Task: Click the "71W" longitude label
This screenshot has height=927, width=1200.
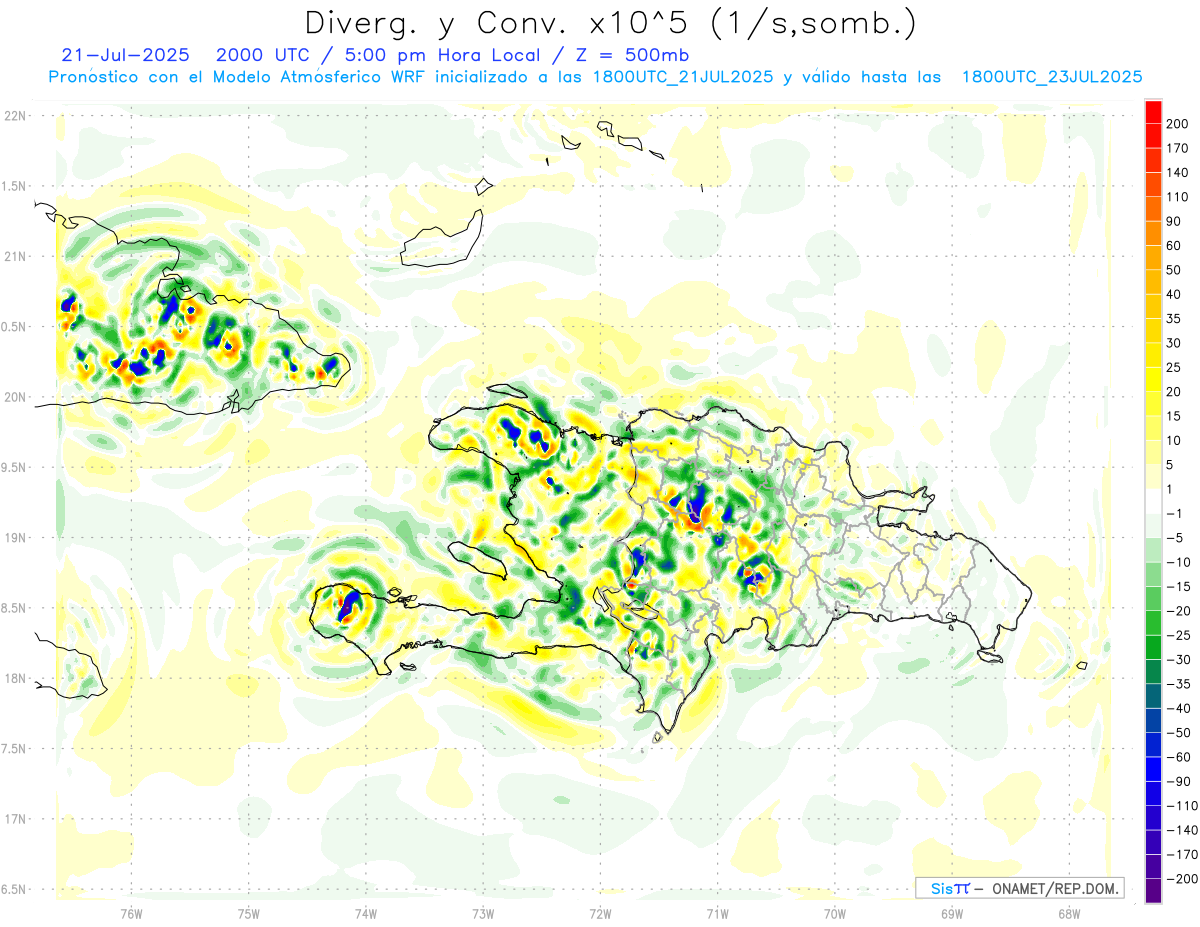Action: [717, 913]
